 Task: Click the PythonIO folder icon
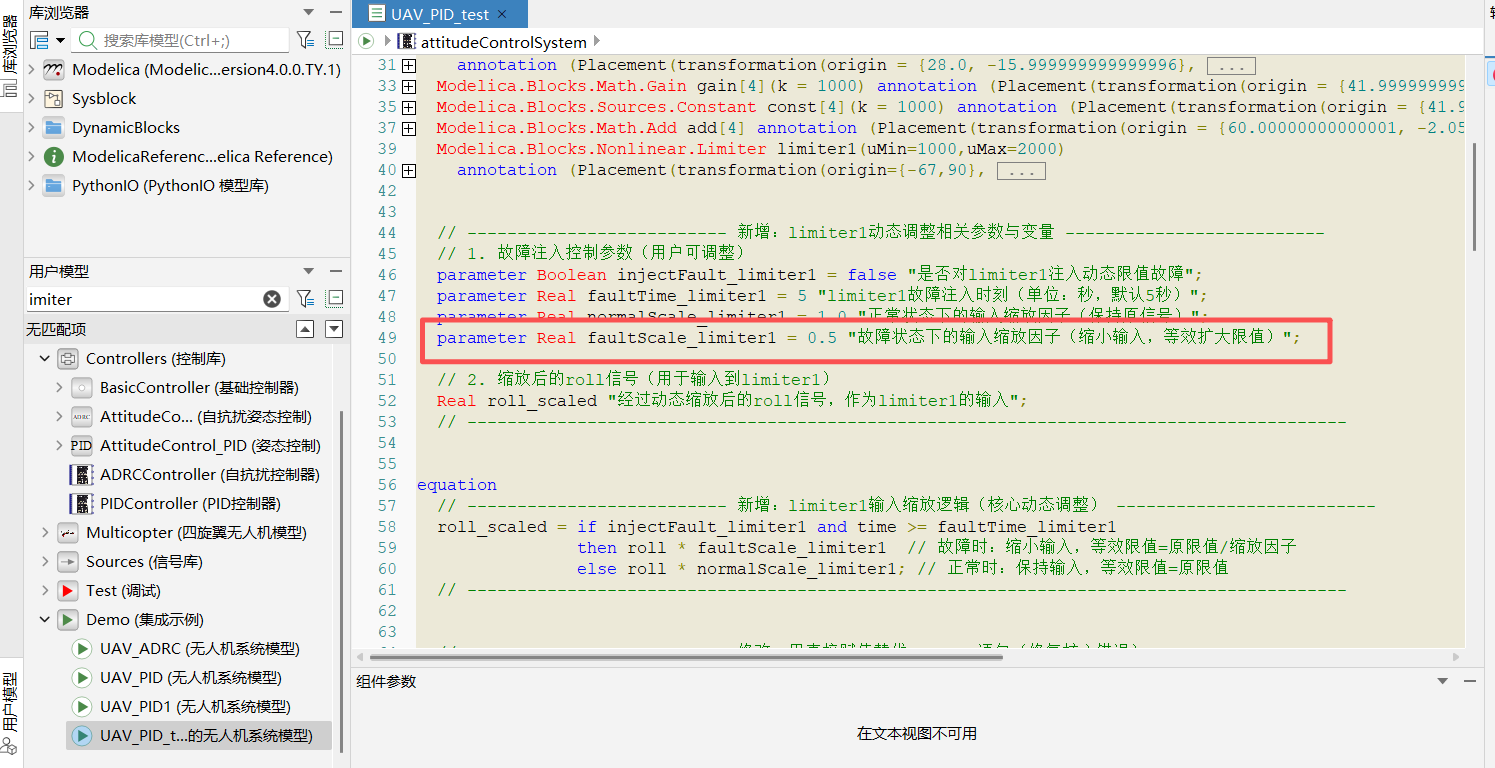click(54, 186)
